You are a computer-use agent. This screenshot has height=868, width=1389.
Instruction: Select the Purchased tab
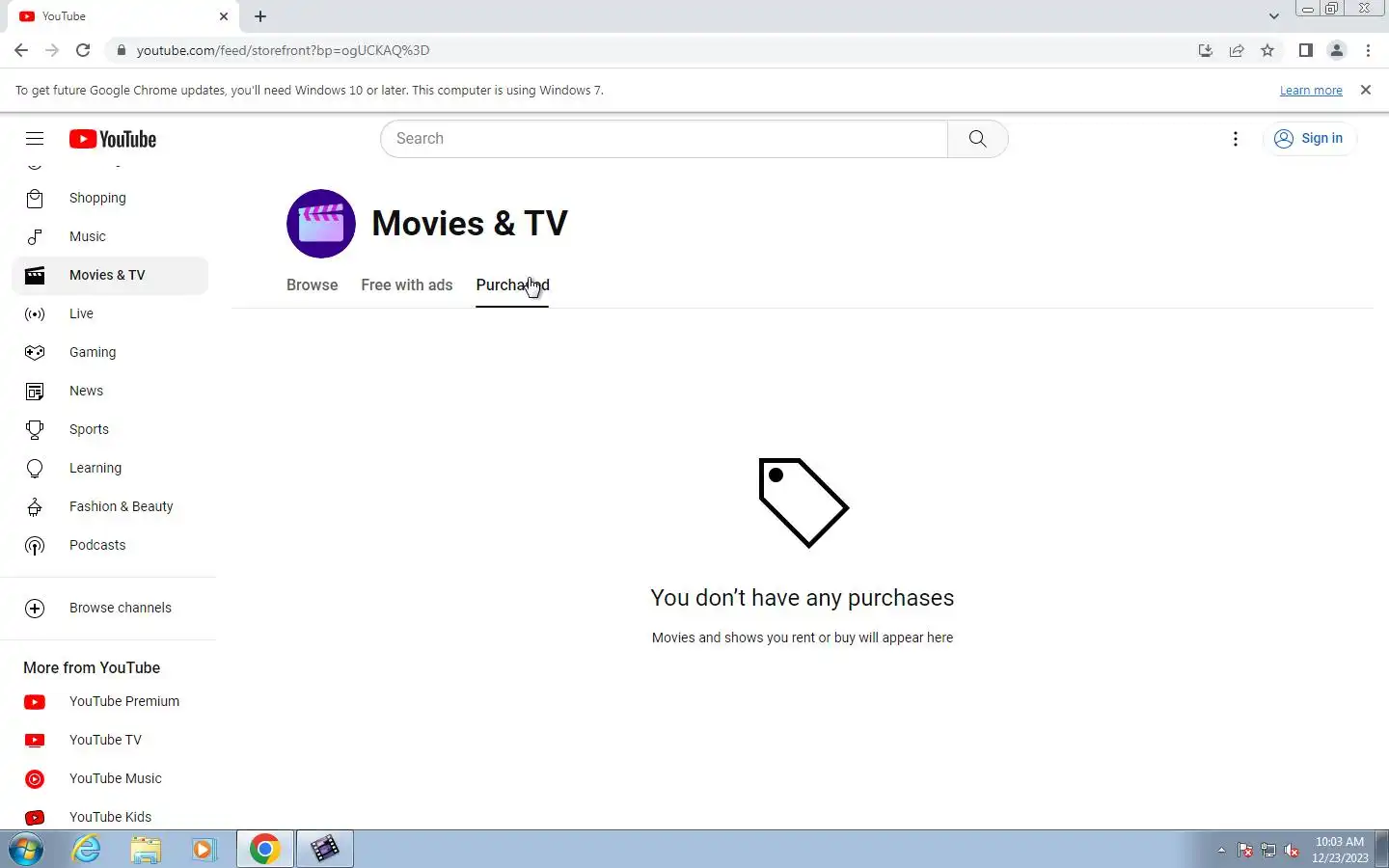coord(512,285)
